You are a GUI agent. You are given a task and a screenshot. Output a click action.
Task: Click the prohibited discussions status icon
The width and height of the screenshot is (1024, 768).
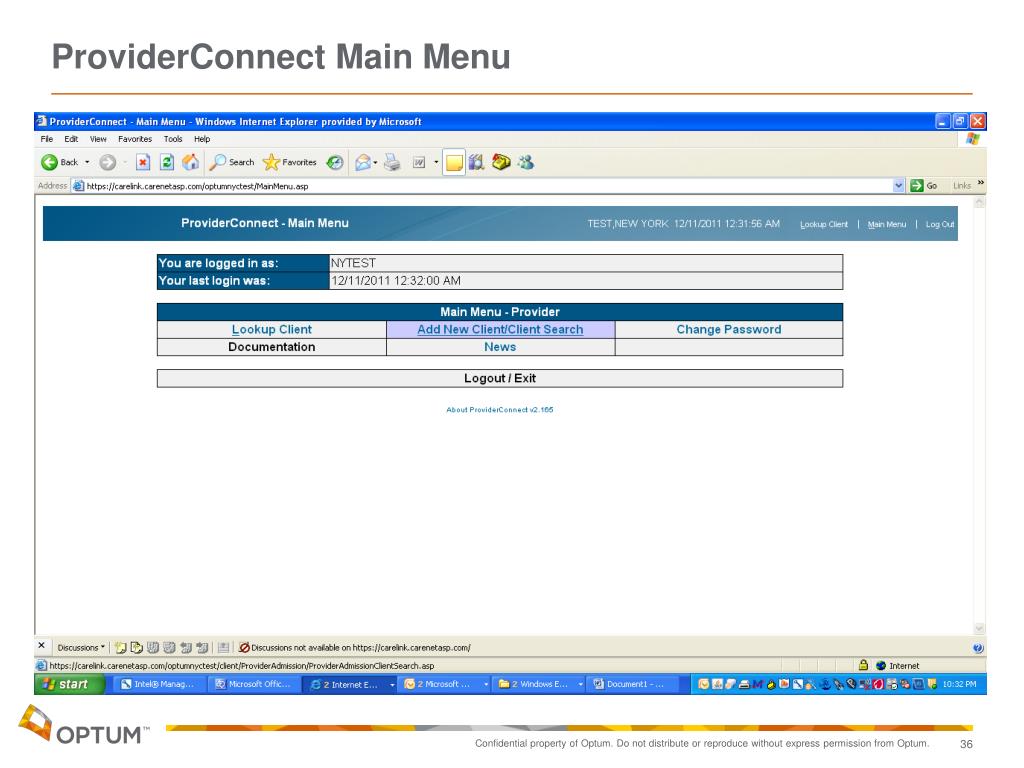pos(244,648)
